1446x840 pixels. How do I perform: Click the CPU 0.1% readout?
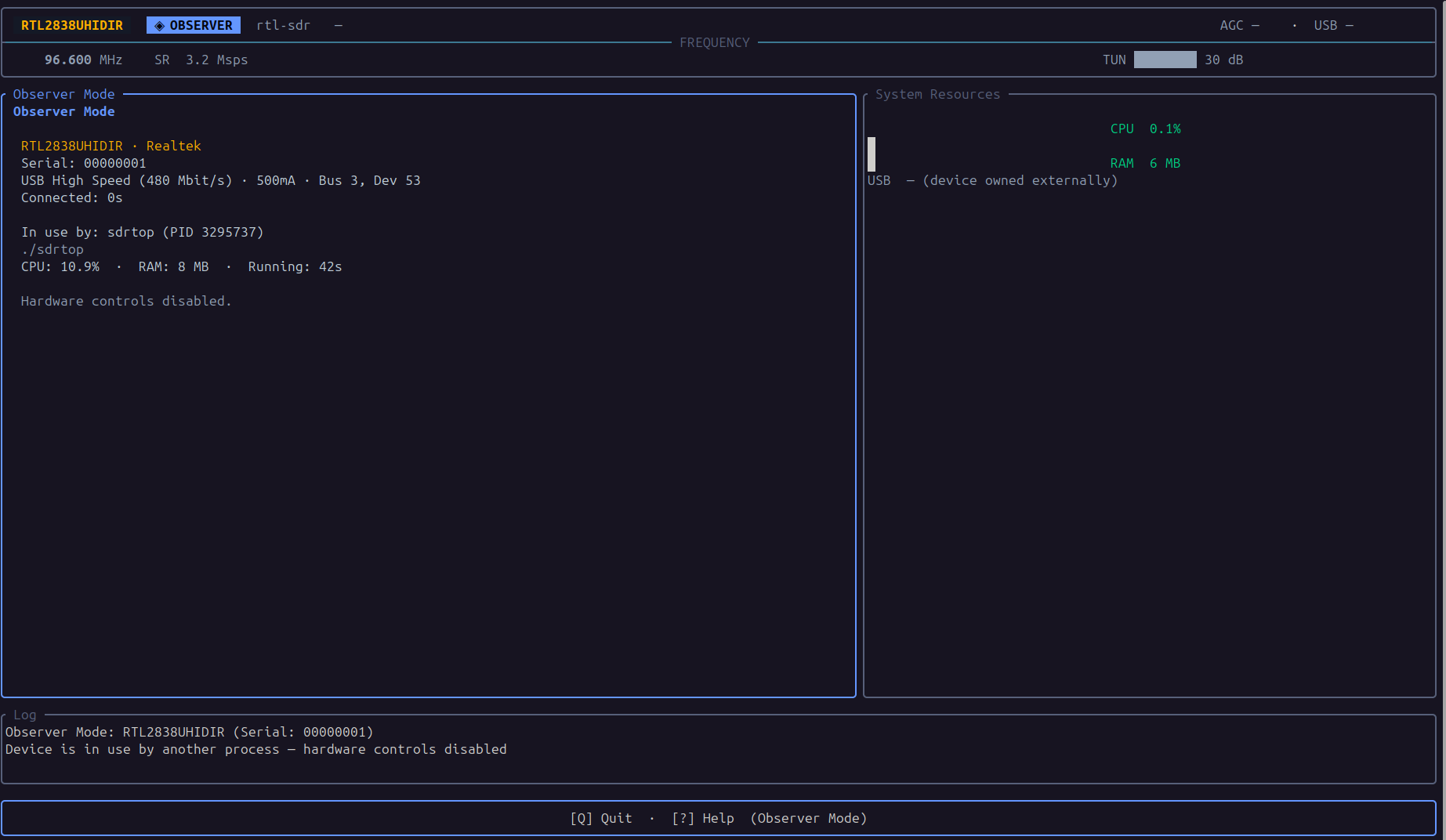[1145, 129]
